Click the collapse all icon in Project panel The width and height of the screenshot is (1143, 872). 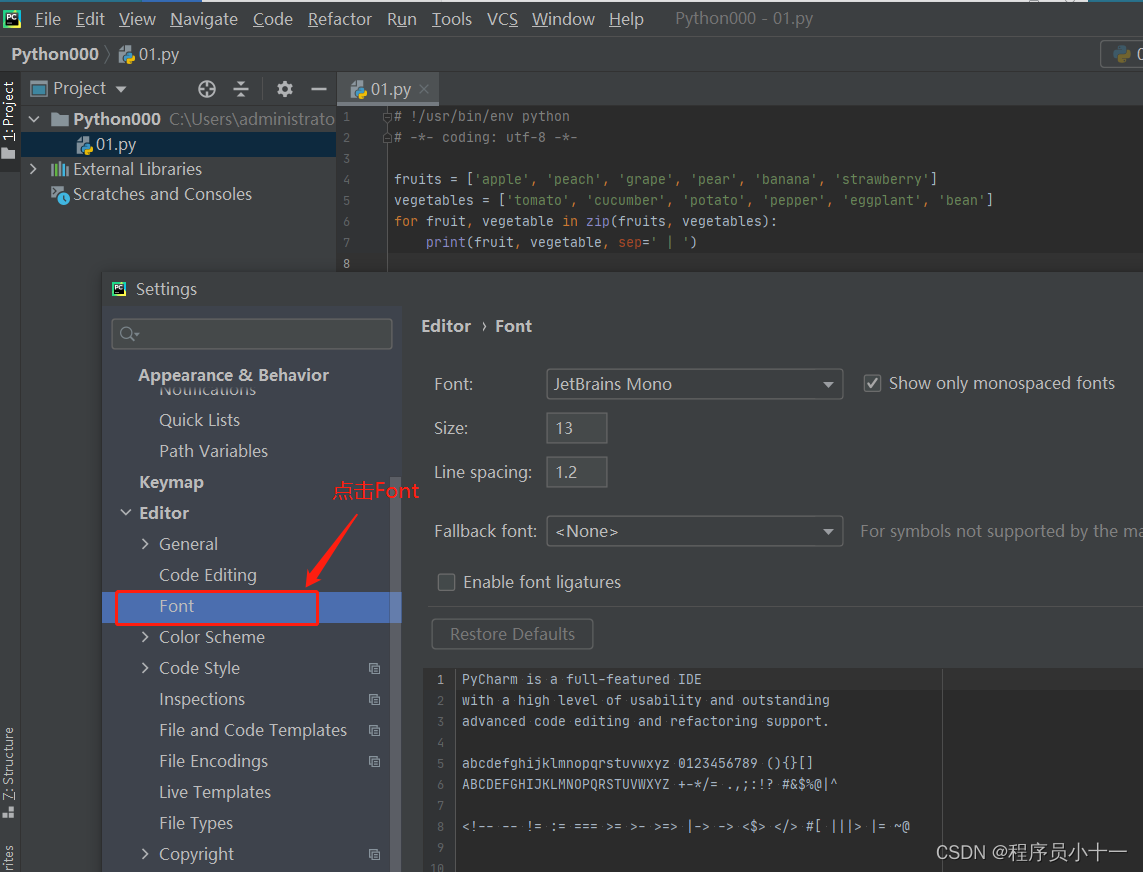point(241,89)
